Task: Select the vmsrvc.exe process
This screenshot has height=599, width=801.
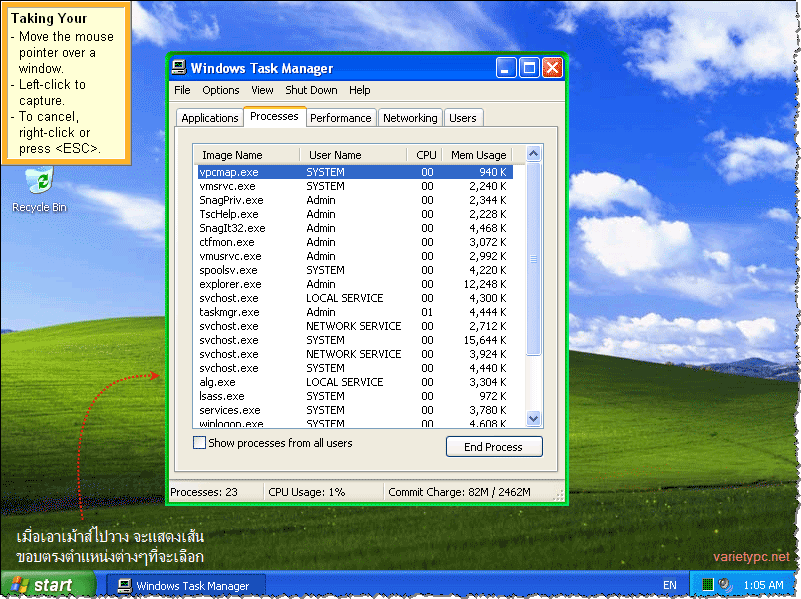Action: (x=355, y=186)
